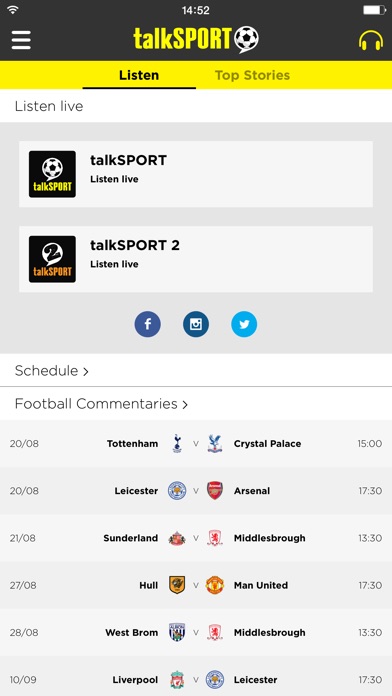This screenshot has width=392, height=696.
Task: Open the talkSPORT Instagram icon
Action: tap(196, 324)
